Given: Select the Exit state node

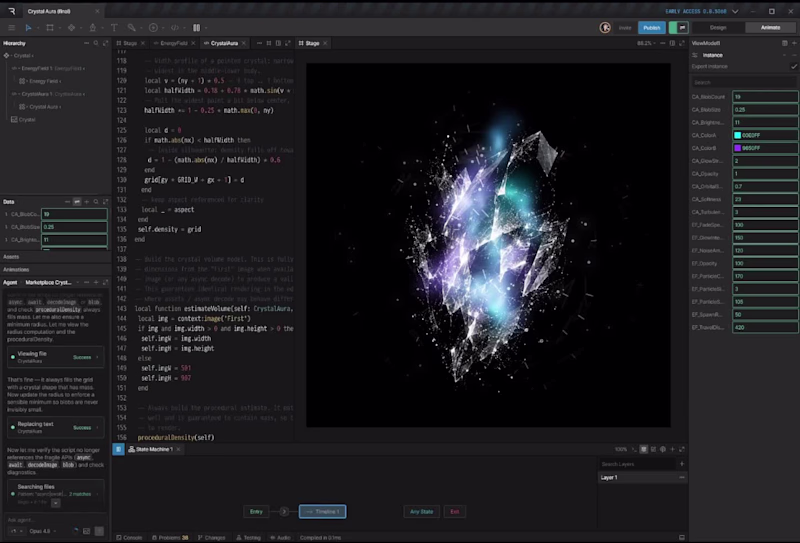Looking at the screenshot, I should [x=455, y=511].
